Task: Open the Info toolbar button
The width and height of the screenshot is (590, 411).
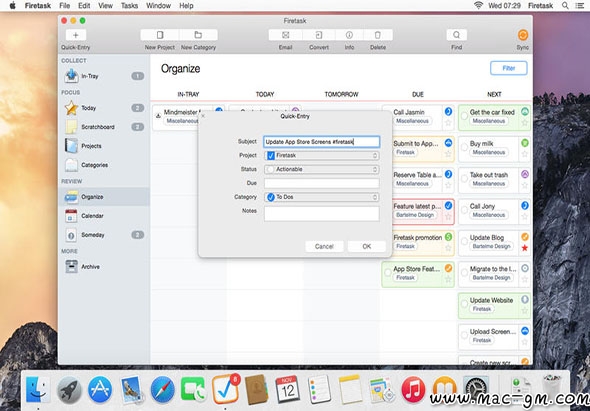Action: pos(349,35)
